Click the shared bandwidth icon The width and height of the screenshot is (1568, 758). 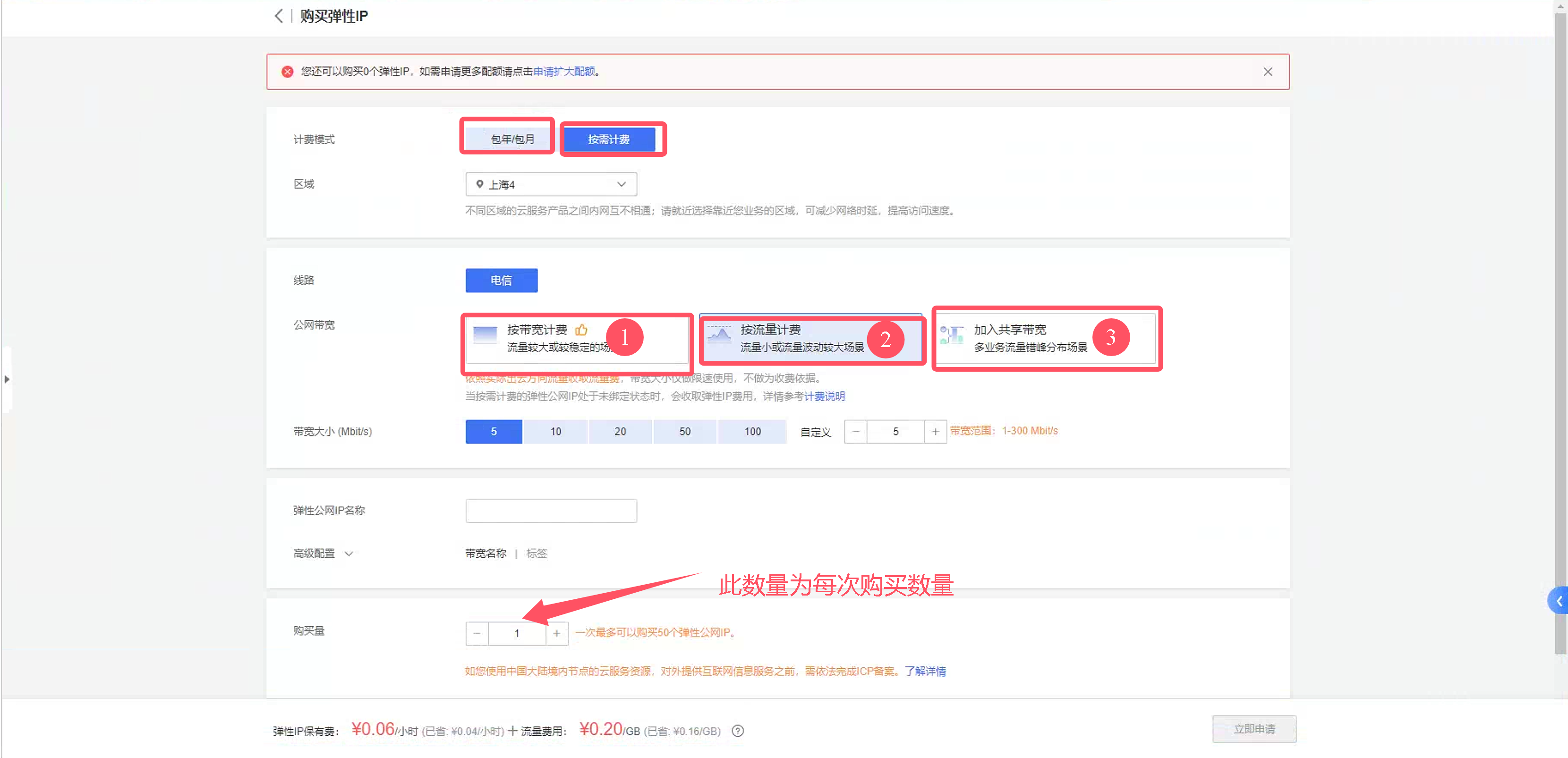click(x=951, y=335)
